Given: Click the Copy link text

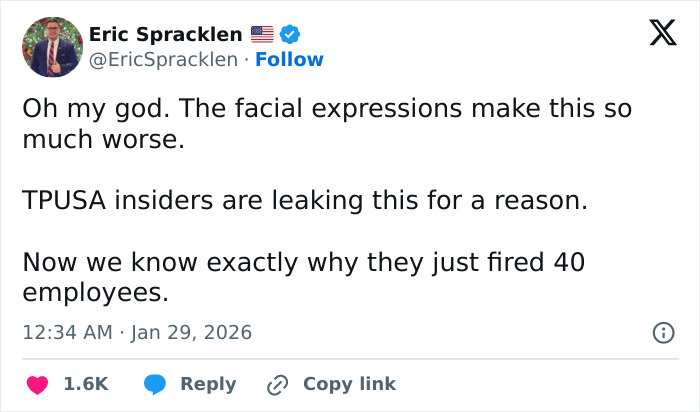Looking at the screenshot, I should click(349, 384).
